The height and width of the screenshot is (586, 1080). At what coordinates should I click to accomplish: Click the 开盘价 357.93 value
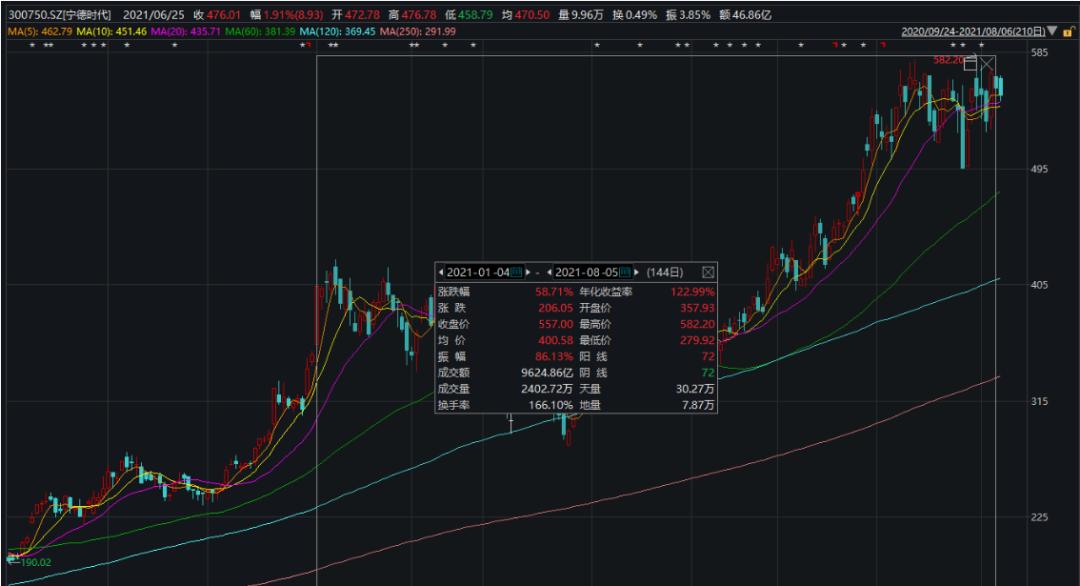tap(697, 308)
